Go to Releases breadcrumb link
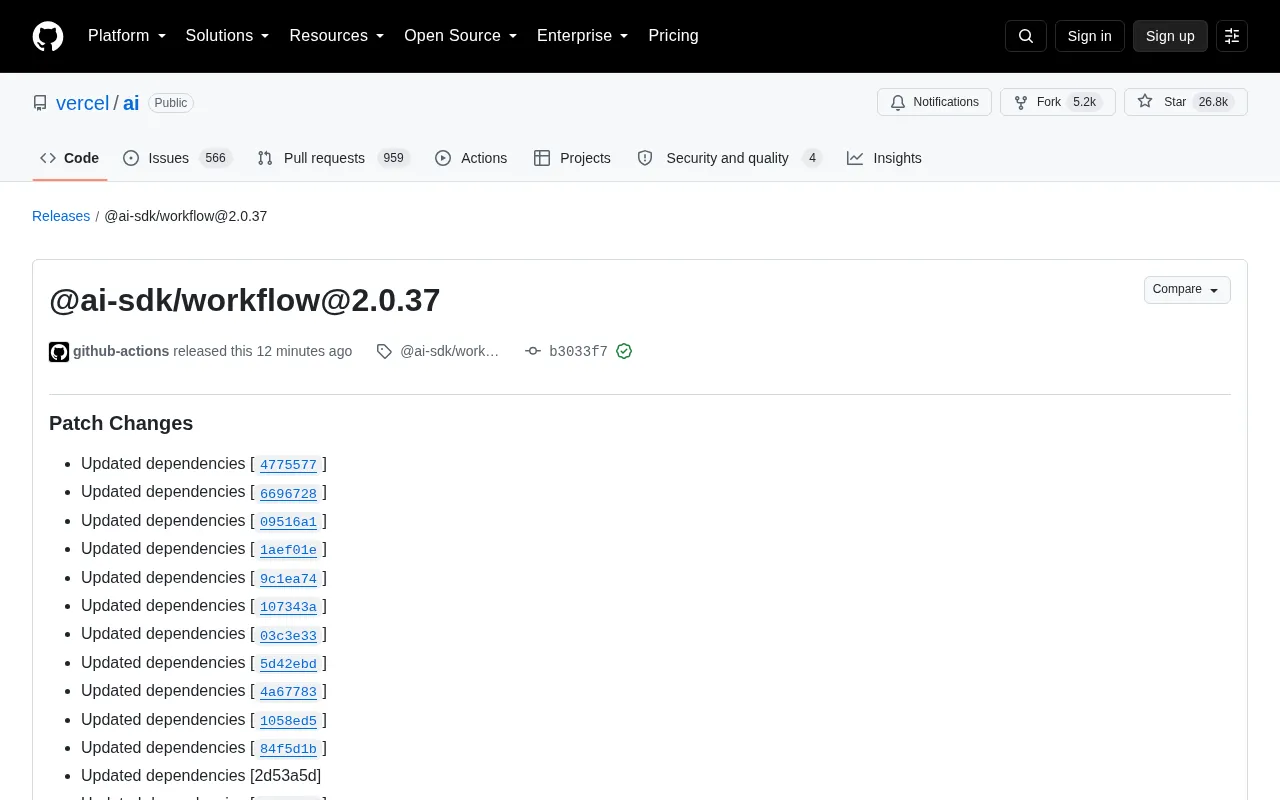1280x800 pixels. point(61,216)
